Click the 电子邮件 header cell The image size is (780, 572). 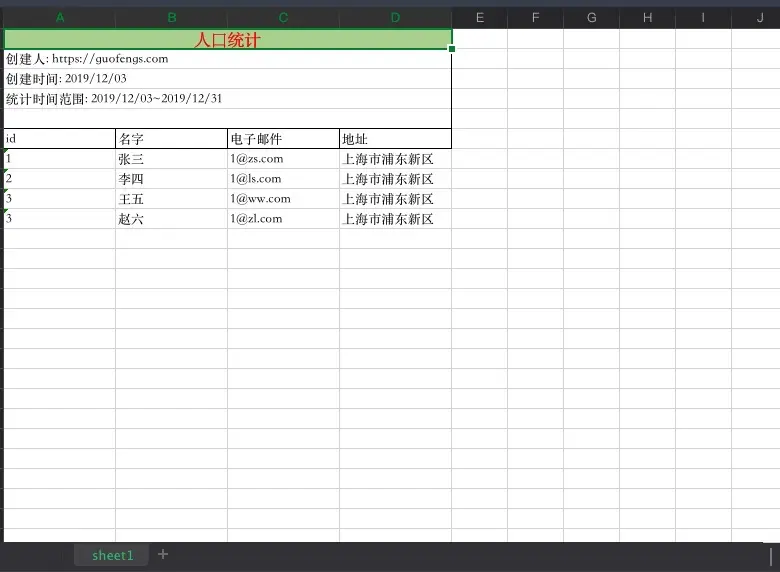click(x=284, y=139)
